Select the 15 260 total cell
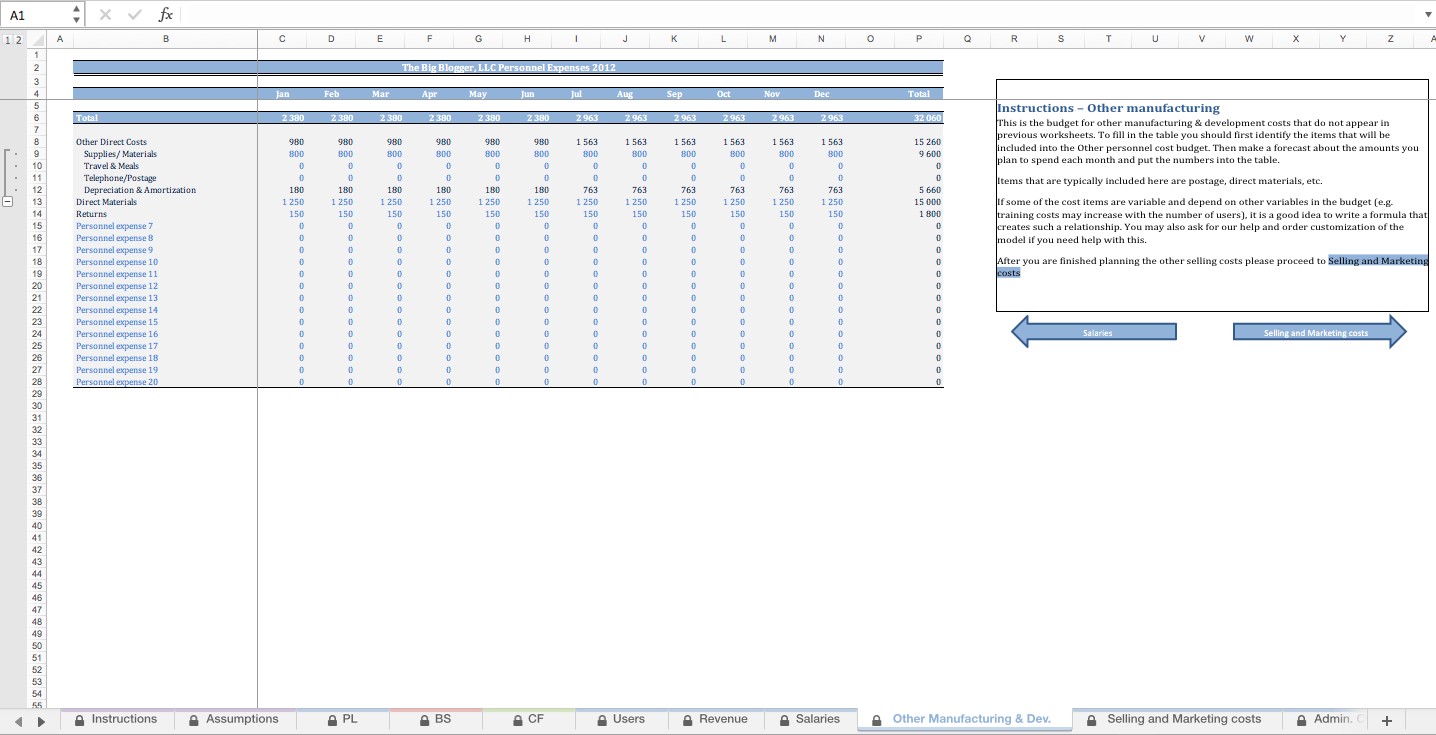The height and width of the screenshot is (735, 1436). click(919, 142)
